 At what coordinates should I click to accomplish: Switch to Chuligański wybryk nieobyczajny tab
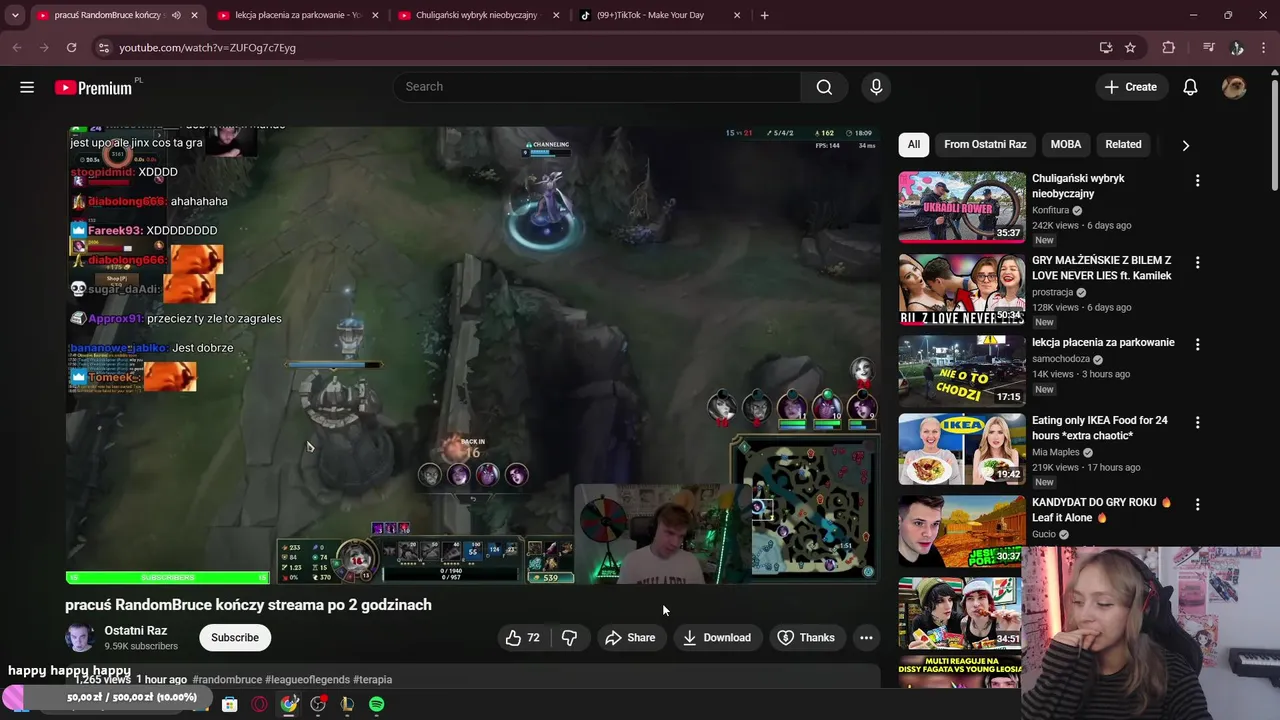(478, 15)
